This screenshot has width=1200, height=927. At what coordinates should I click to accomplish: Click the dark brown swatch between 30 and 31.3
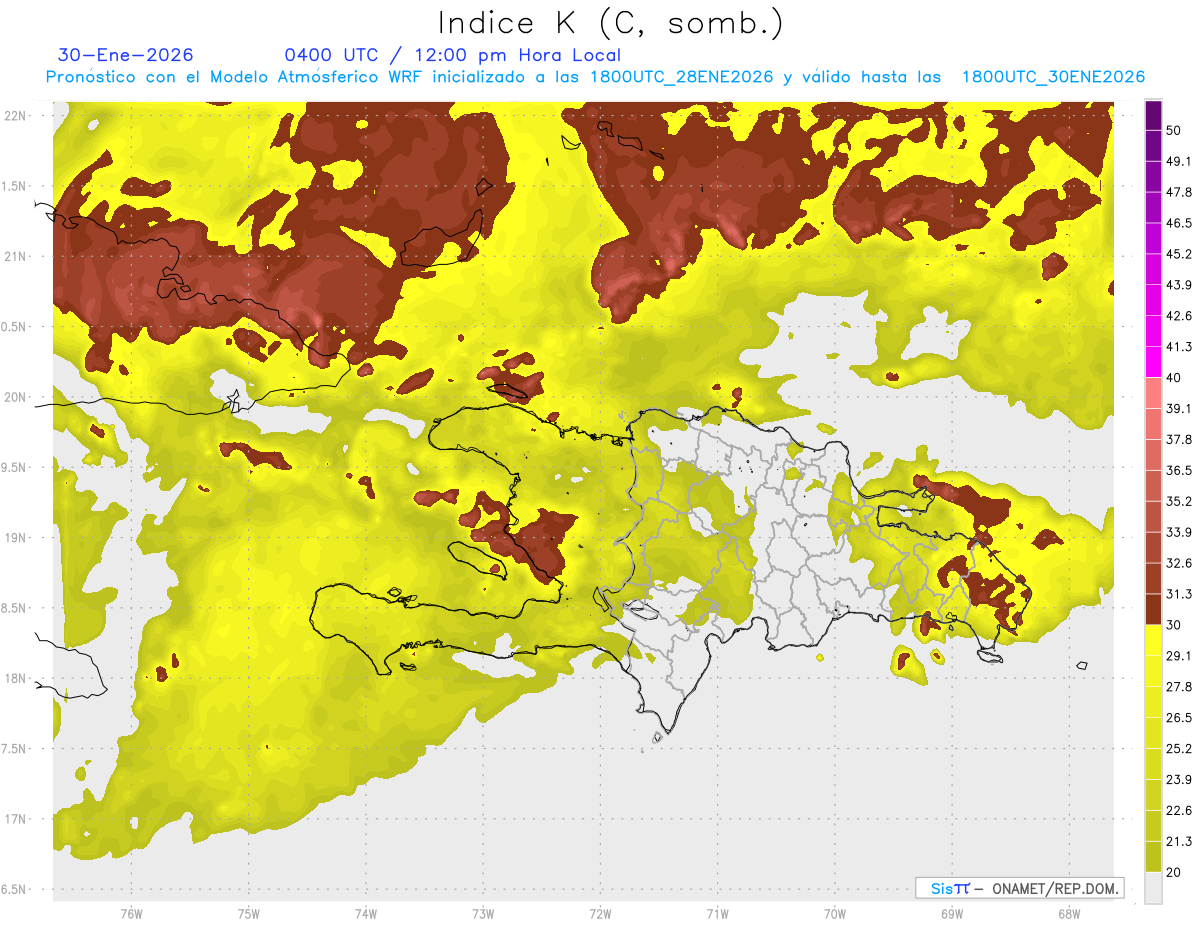[x=1153, y=609]
